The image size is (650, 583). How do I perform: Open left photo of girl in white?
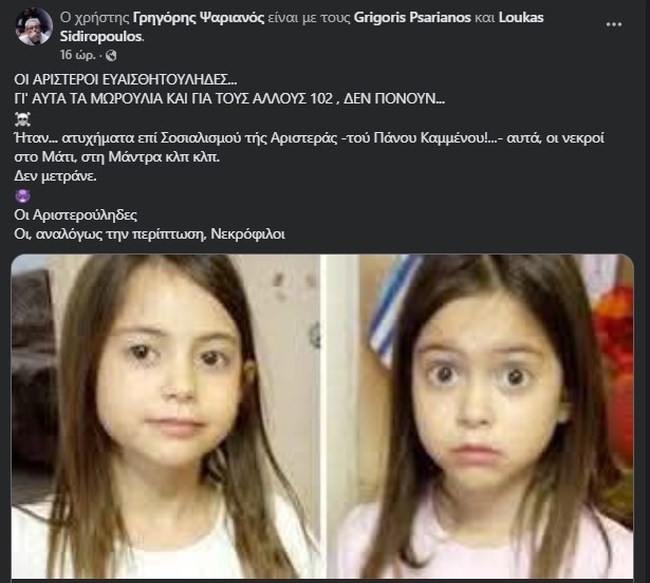166,416
